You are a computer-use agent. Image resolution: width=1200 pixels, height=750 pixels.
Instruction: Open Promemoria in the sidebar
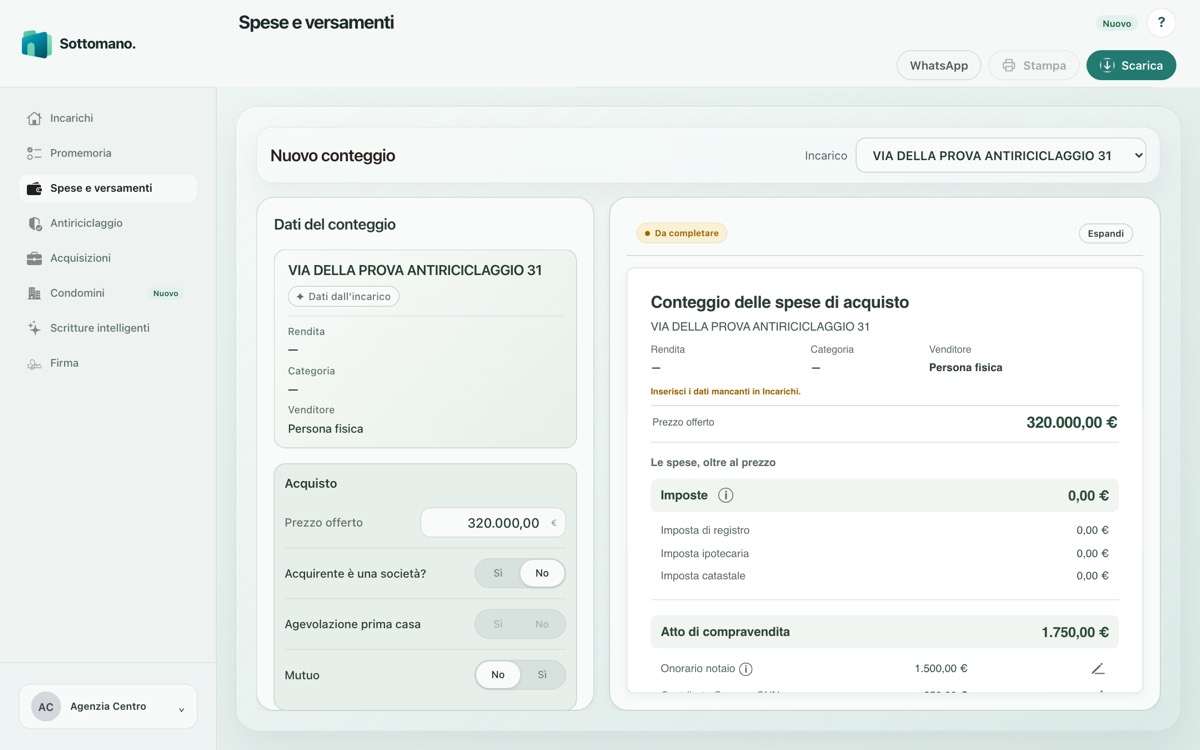click(x=108, y=153)
